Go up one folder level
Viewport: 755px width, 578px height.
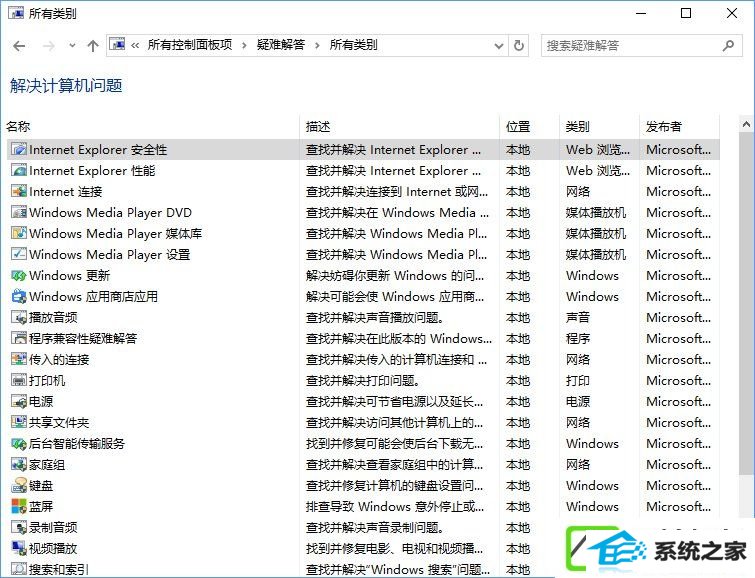[x=92, y=46]
